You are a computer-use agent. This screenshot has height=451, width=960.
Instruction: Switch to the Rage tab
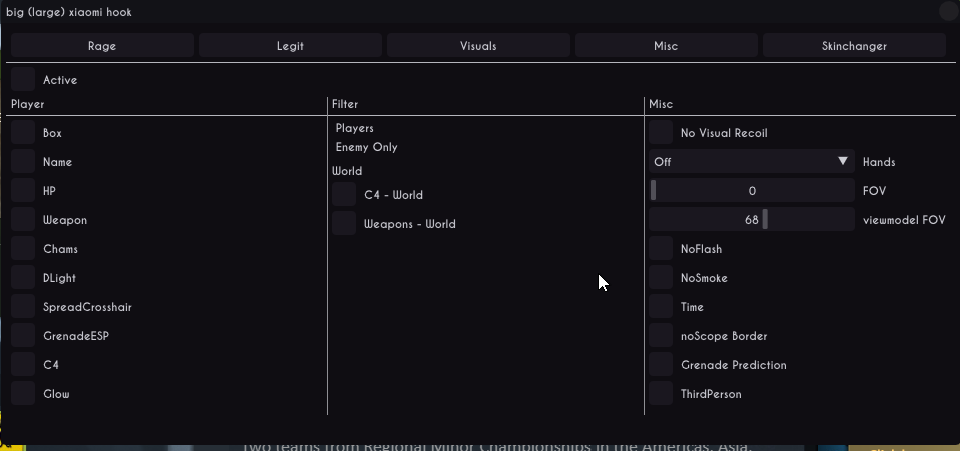coord(102,45)
